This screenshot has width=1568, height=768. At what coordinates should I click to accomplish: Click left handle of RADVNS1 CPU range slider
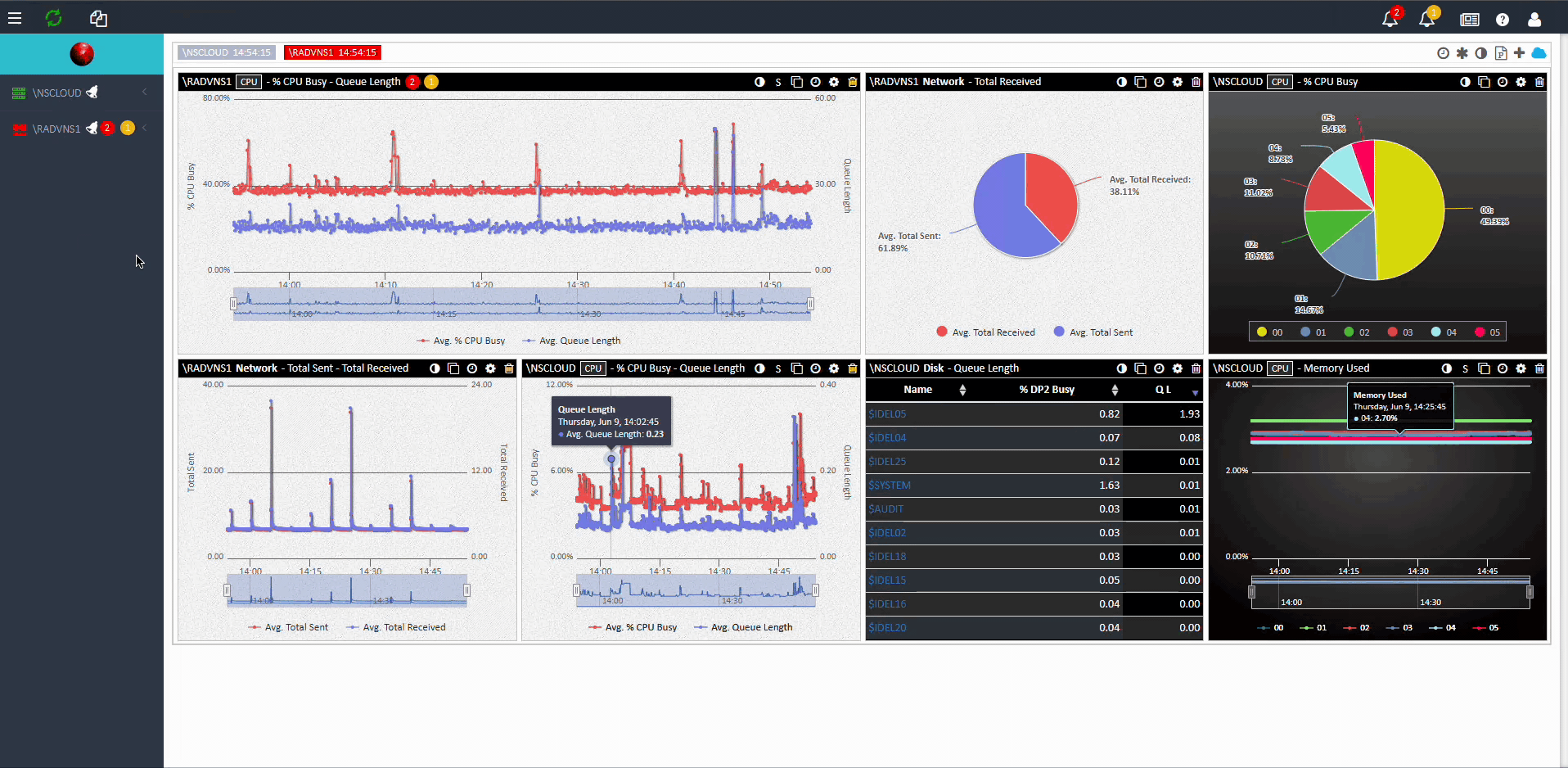(233, 304)
